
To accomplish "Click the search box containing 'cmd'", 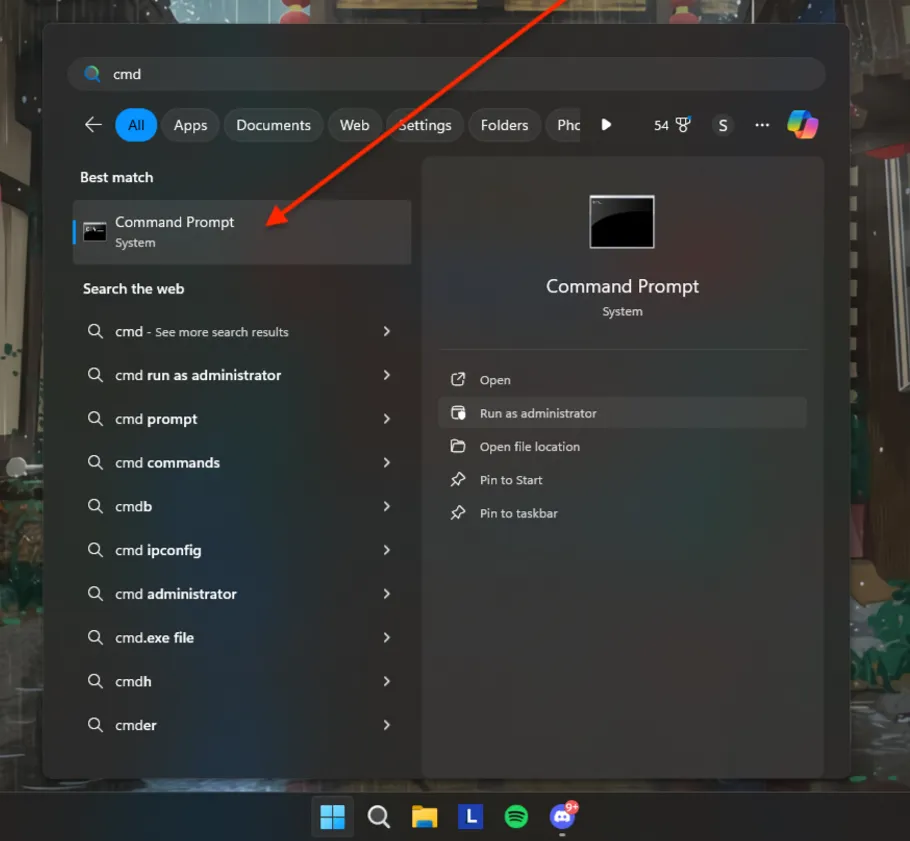I will click(446, 74).
